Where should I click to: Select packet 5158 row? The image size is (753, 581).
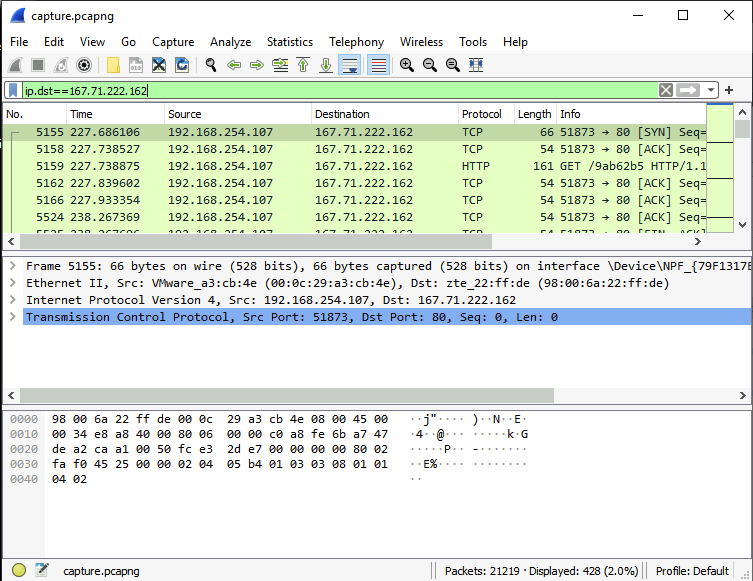[355, 149]
